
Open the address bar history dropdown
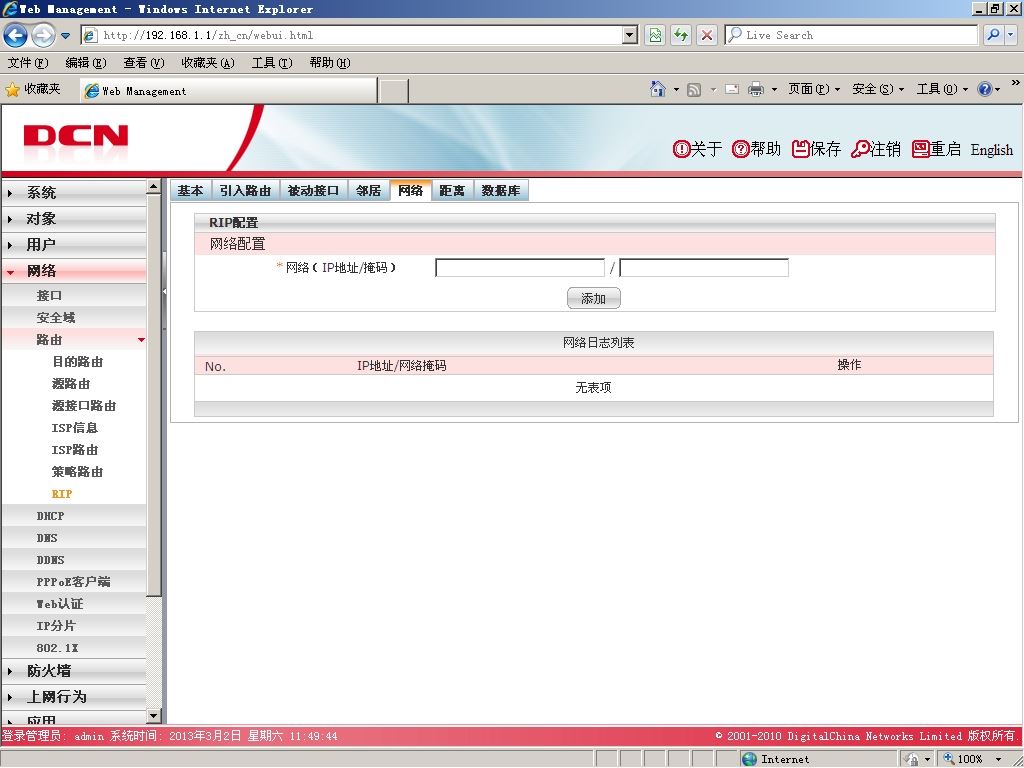(x=630, y=35)
